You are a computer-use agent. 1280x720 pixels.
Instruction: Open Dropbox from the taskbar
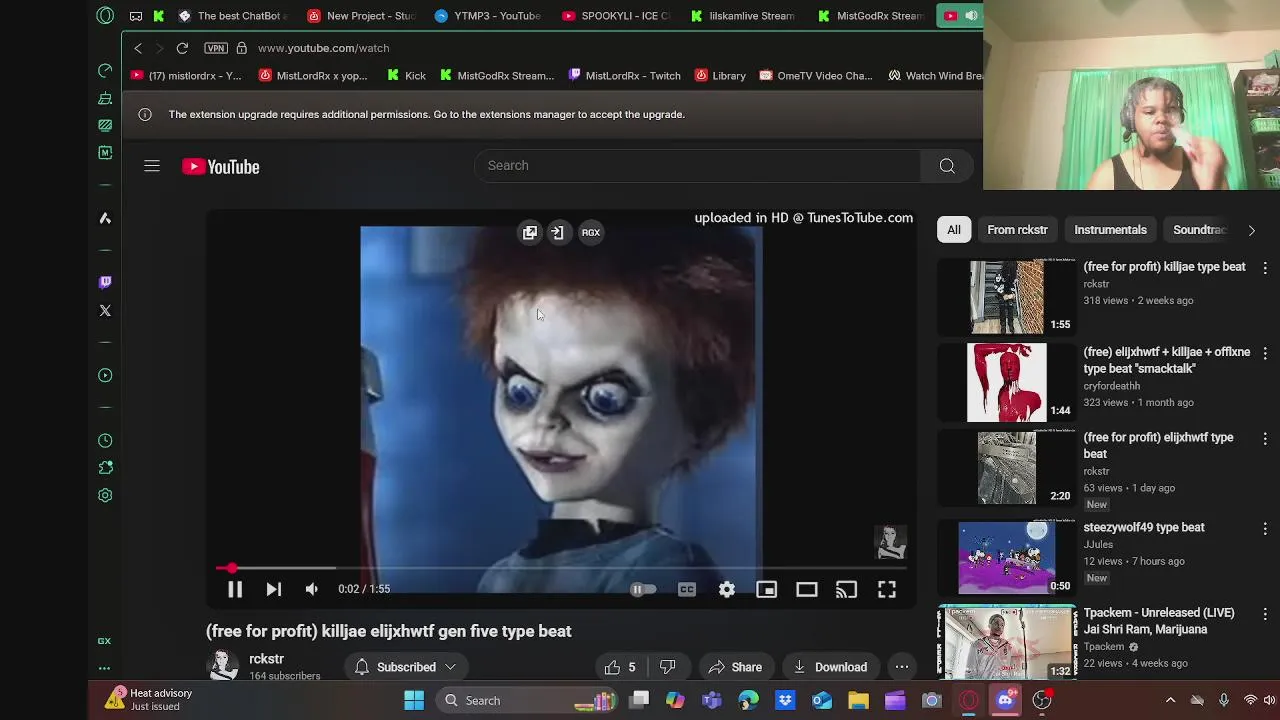coord(785,700)
